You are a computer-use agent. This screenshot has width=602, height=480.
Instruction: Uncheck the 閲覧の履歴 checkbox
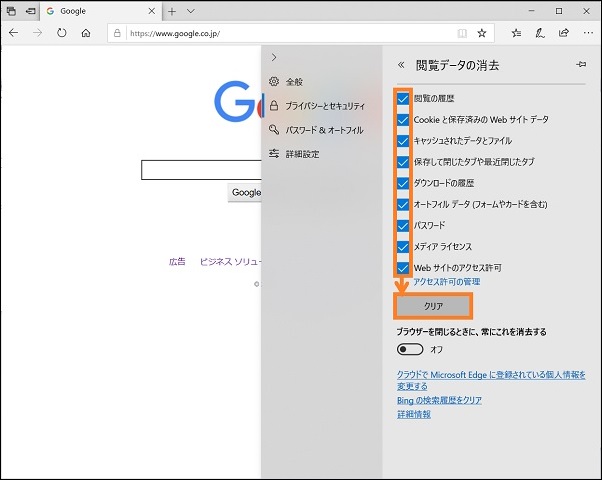point(403,100)
